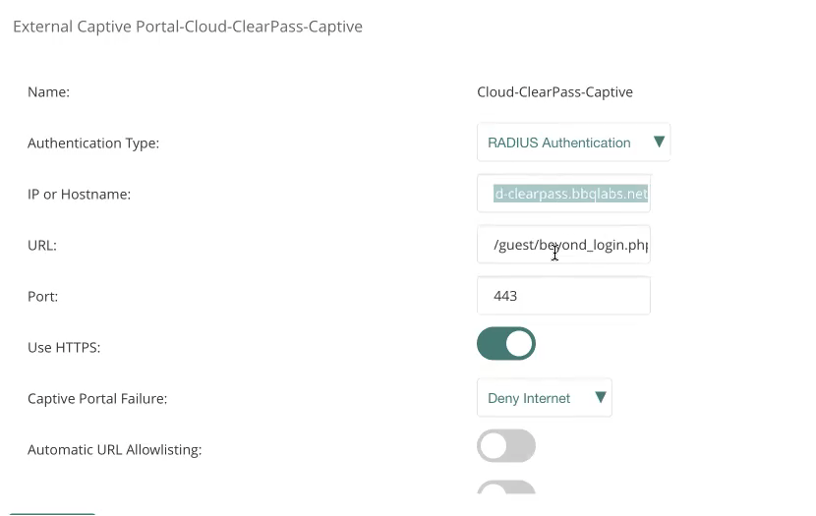This screenshot has height=516, width=816.
Task: Click the Authentication Type: label
Action: point(93,143)
